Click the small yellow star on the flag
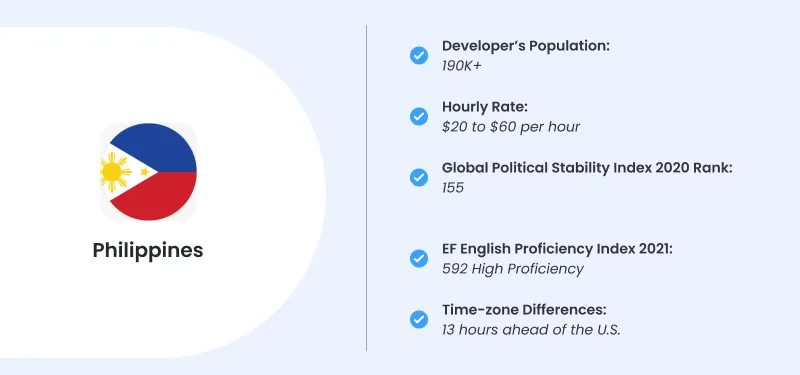Viewport: 800px width, 375px height. coord(144,172)
